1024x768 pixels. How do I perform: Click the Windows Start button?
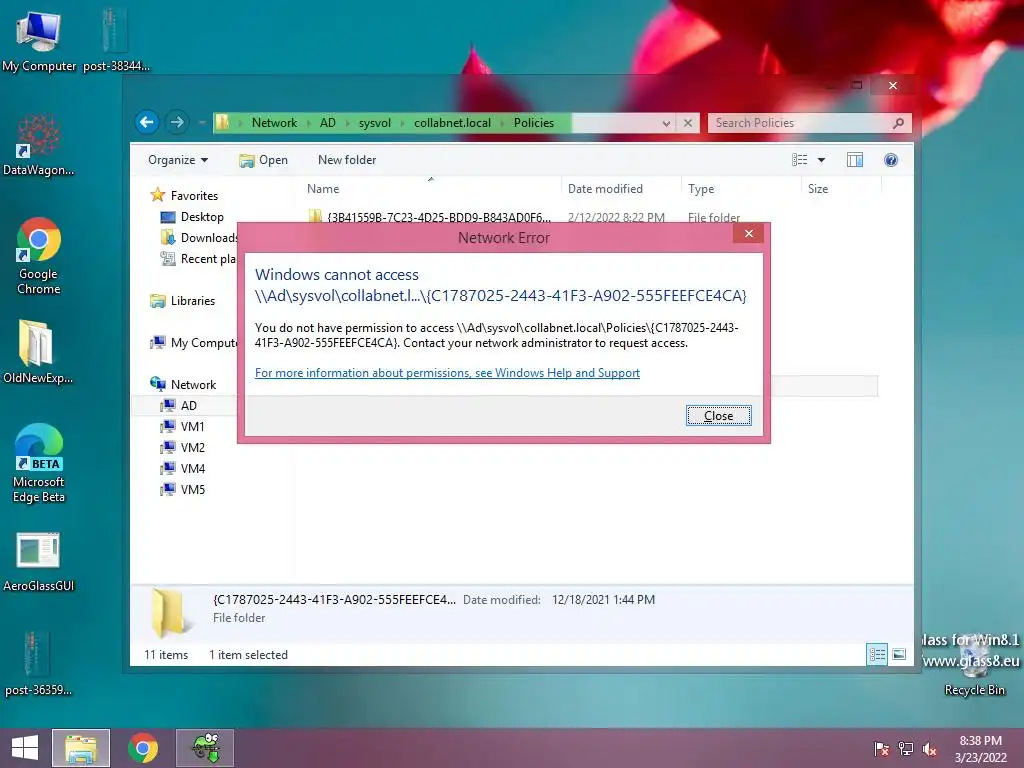pyautogui.click(x=25, y=748)
